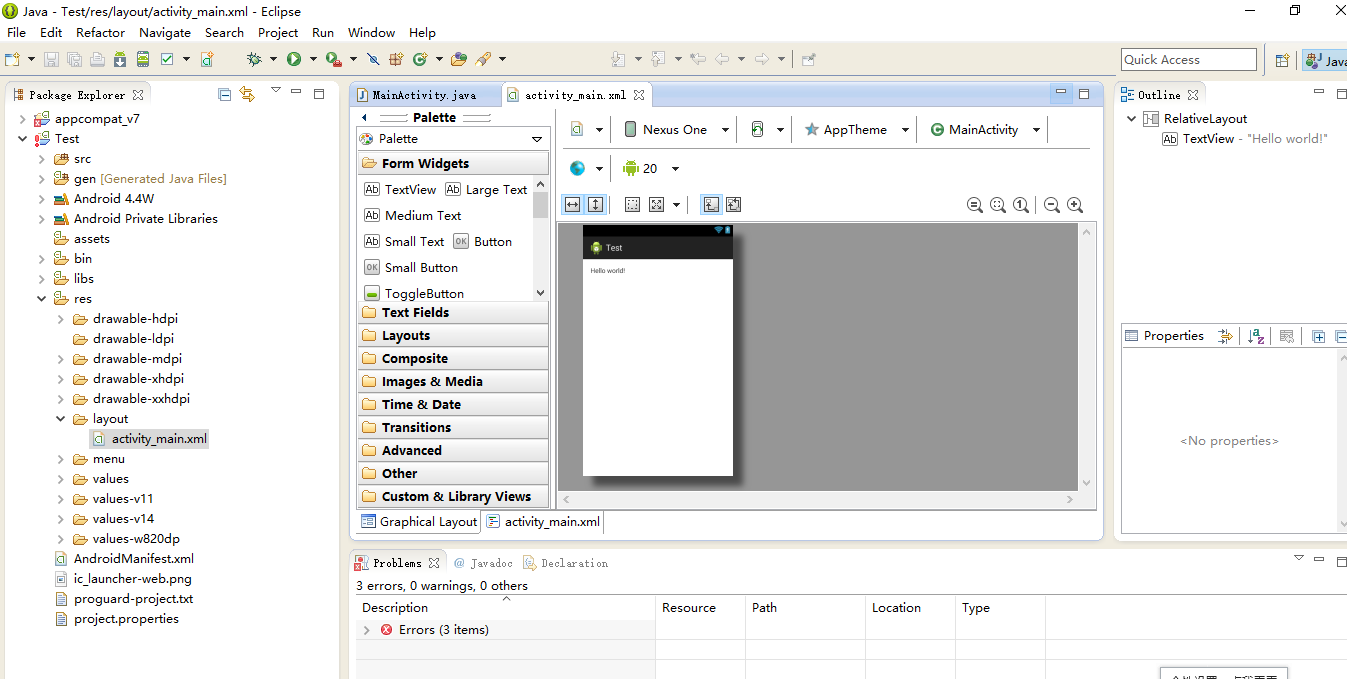Open the Text Fields palette category
Image resolution: width=1347 pixels, height=679 pixels.
point(415,313)
